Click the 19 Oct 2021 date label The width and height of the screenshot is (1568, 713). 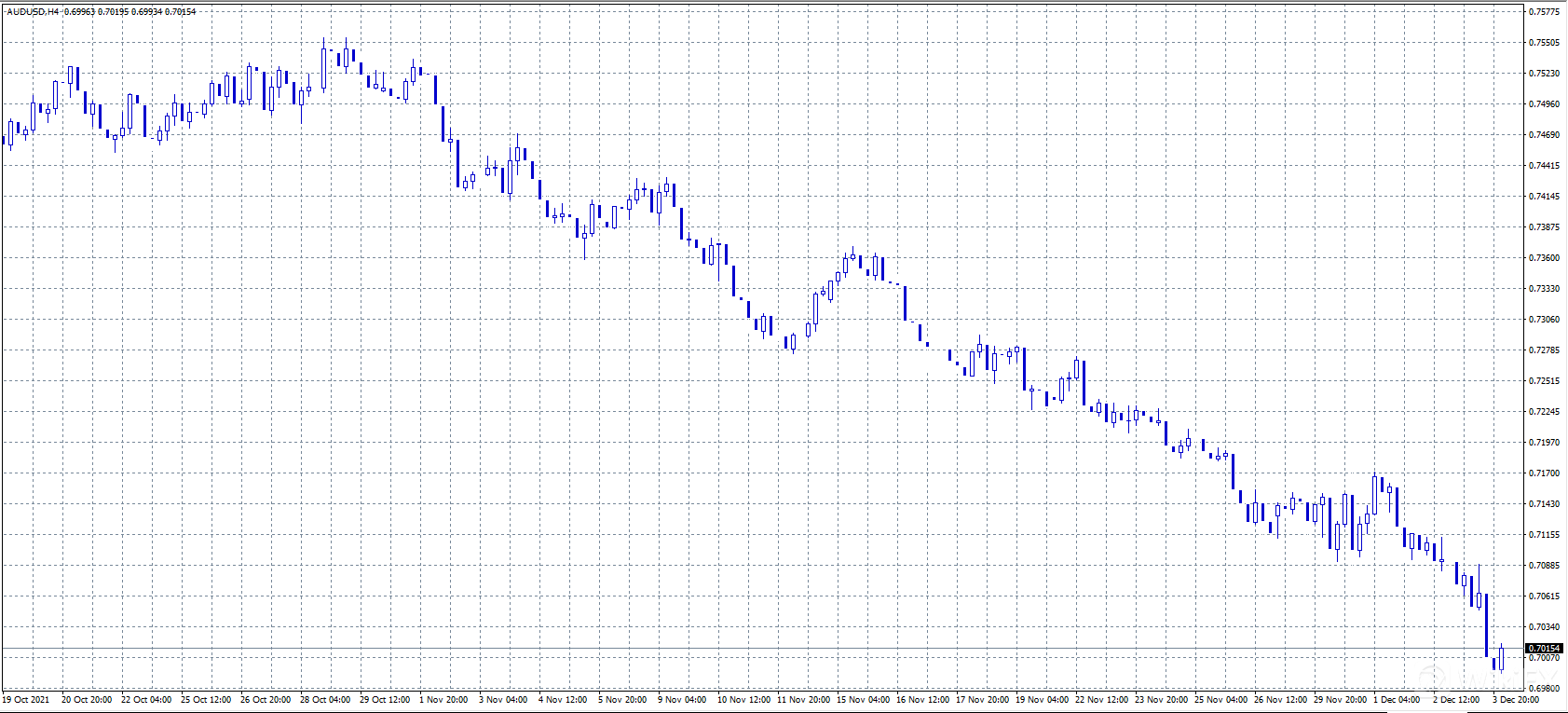26,699
